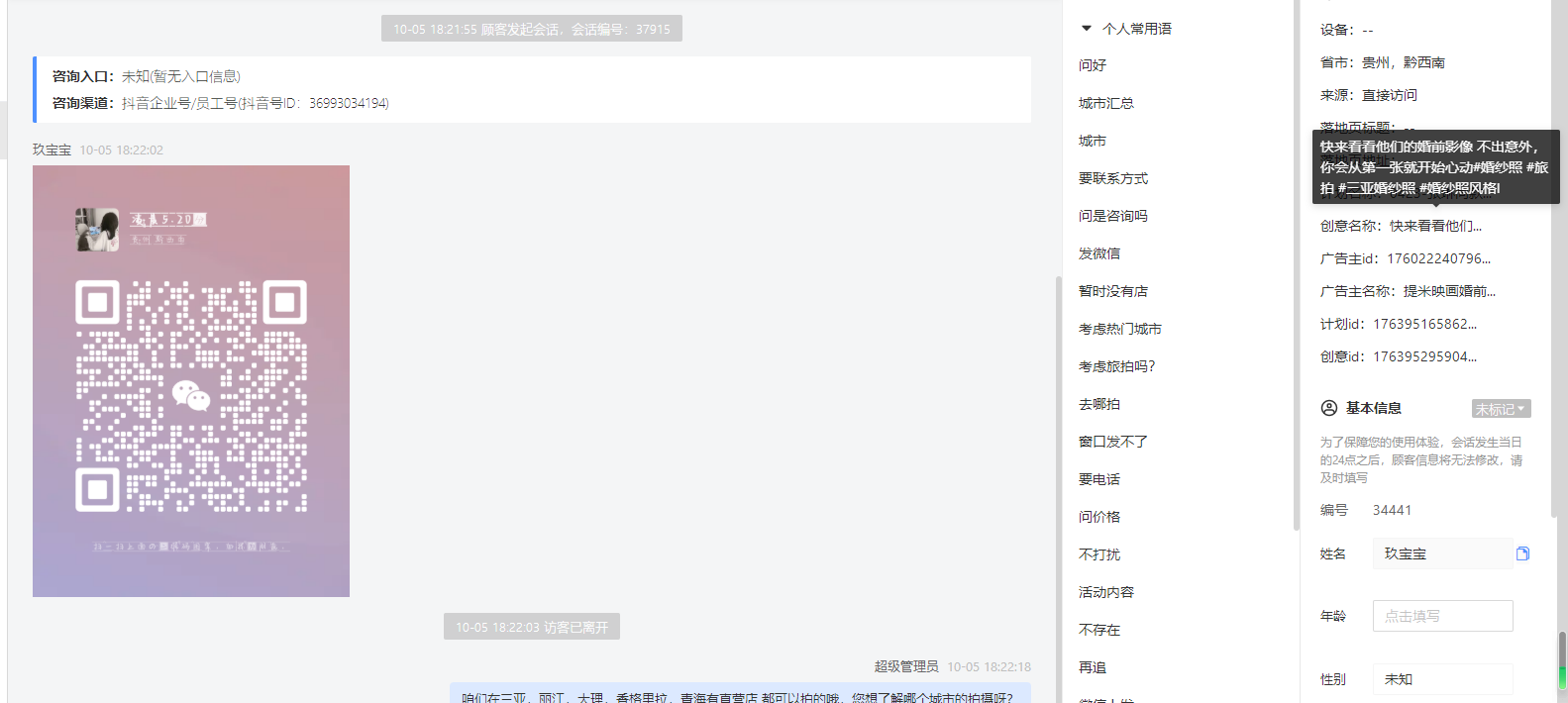The width and height of the screenshot is (1568, 703).
Task: Click the 访客已离开 system notice
Action: click(x=532, y=627)
